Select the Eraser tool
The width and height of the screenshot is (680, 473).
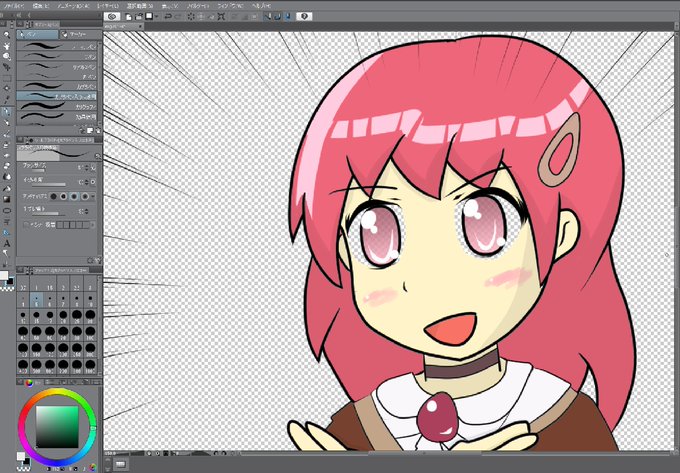pos(7,166)
